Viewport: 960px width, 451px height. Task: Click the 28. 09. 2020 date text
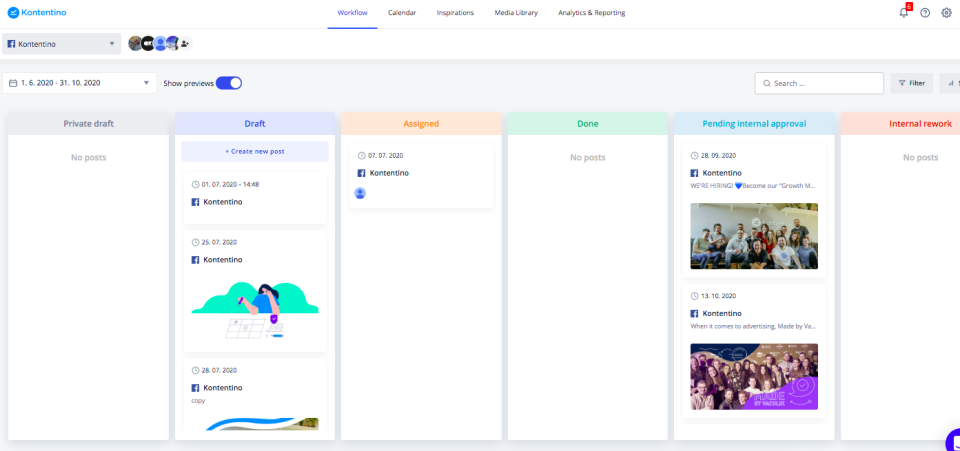719,155
